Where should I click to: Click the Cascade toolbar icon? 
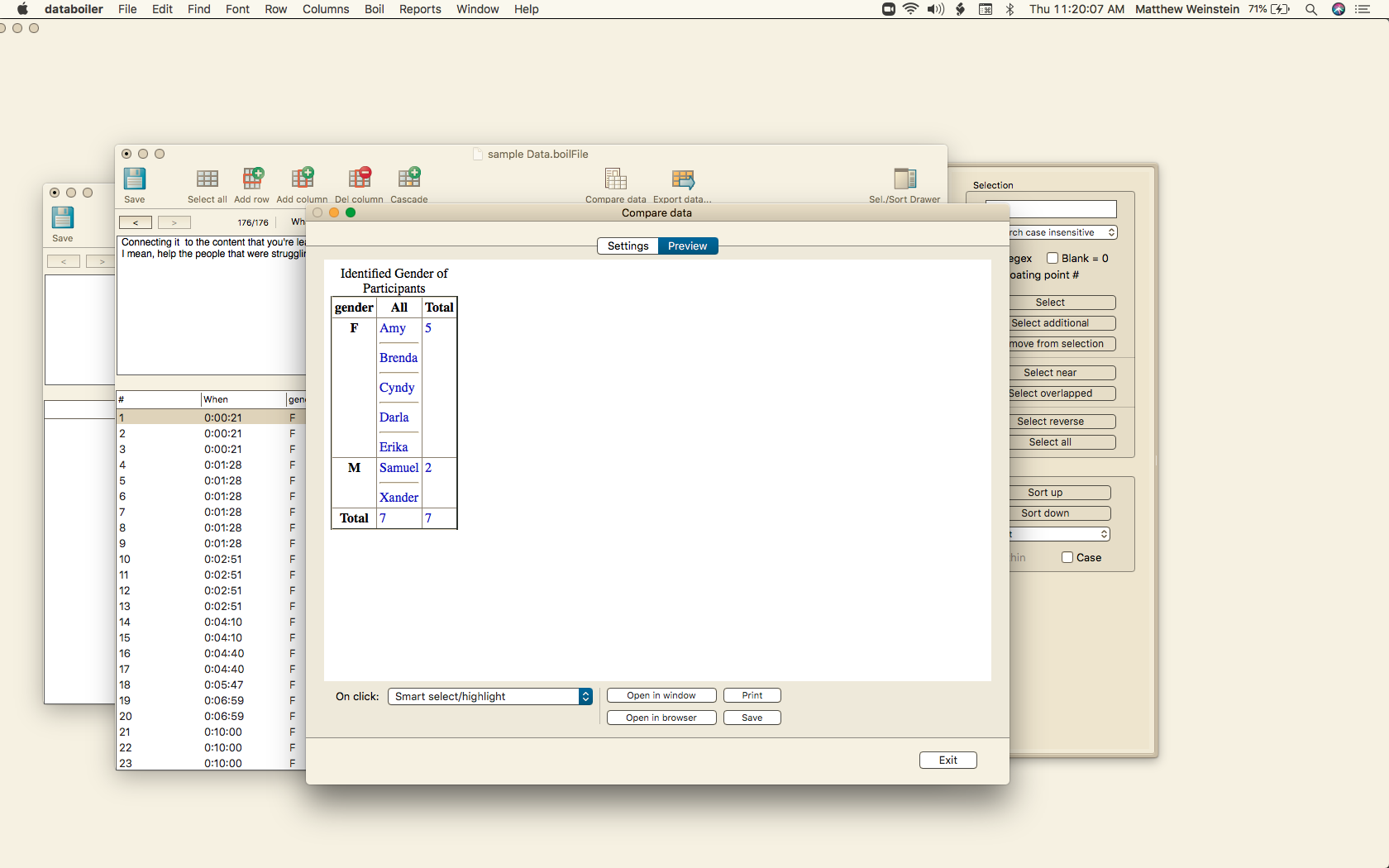(408, 179)
